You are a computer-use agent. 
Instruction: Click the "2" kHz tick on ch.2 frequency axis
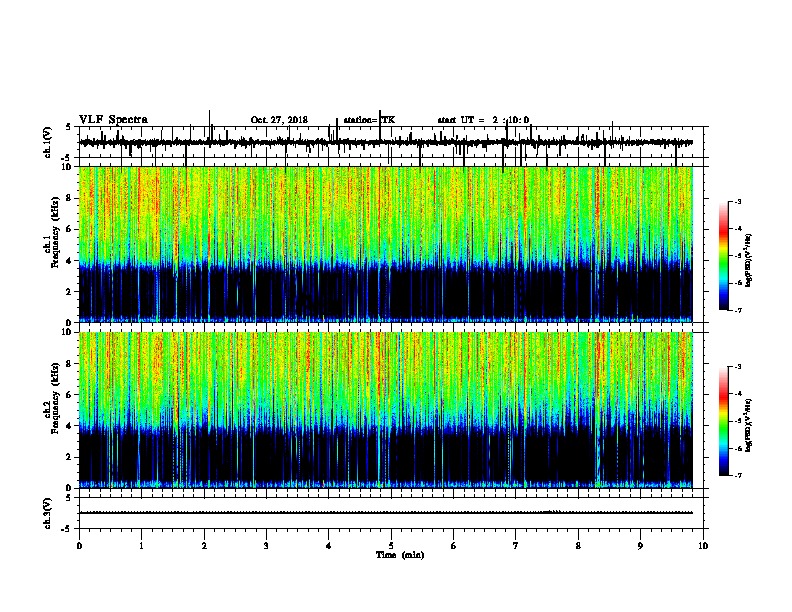point(70,457)
